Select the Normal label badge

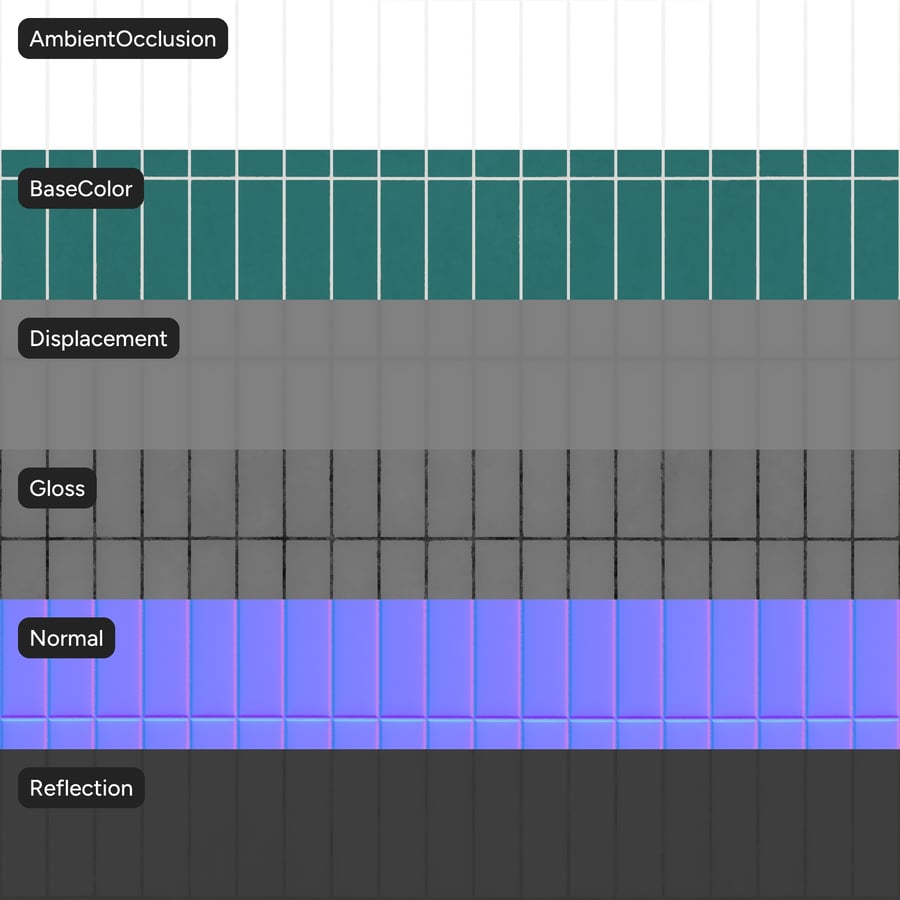coord(66,639)
